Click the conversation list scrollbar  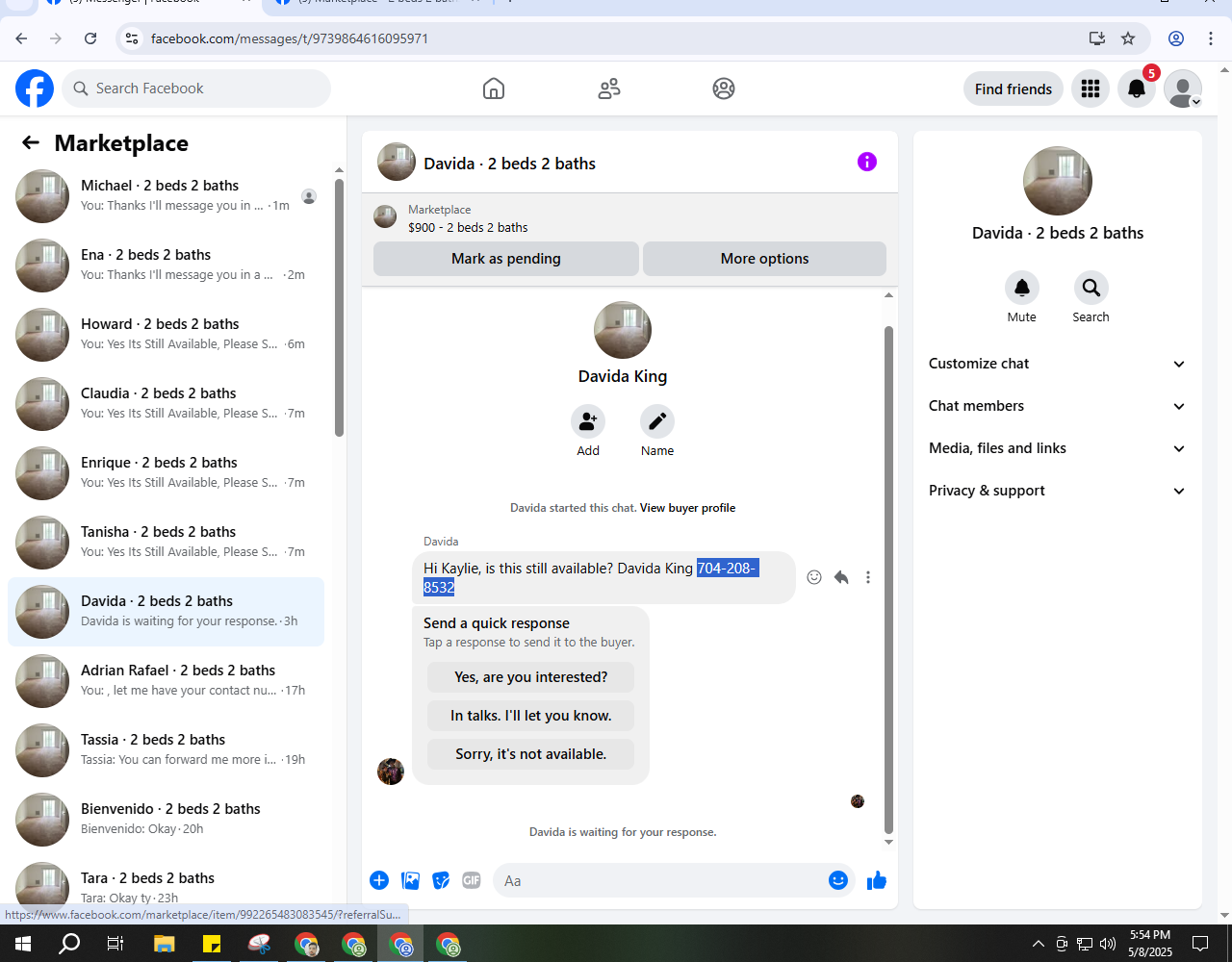click(x=339, y=308)
